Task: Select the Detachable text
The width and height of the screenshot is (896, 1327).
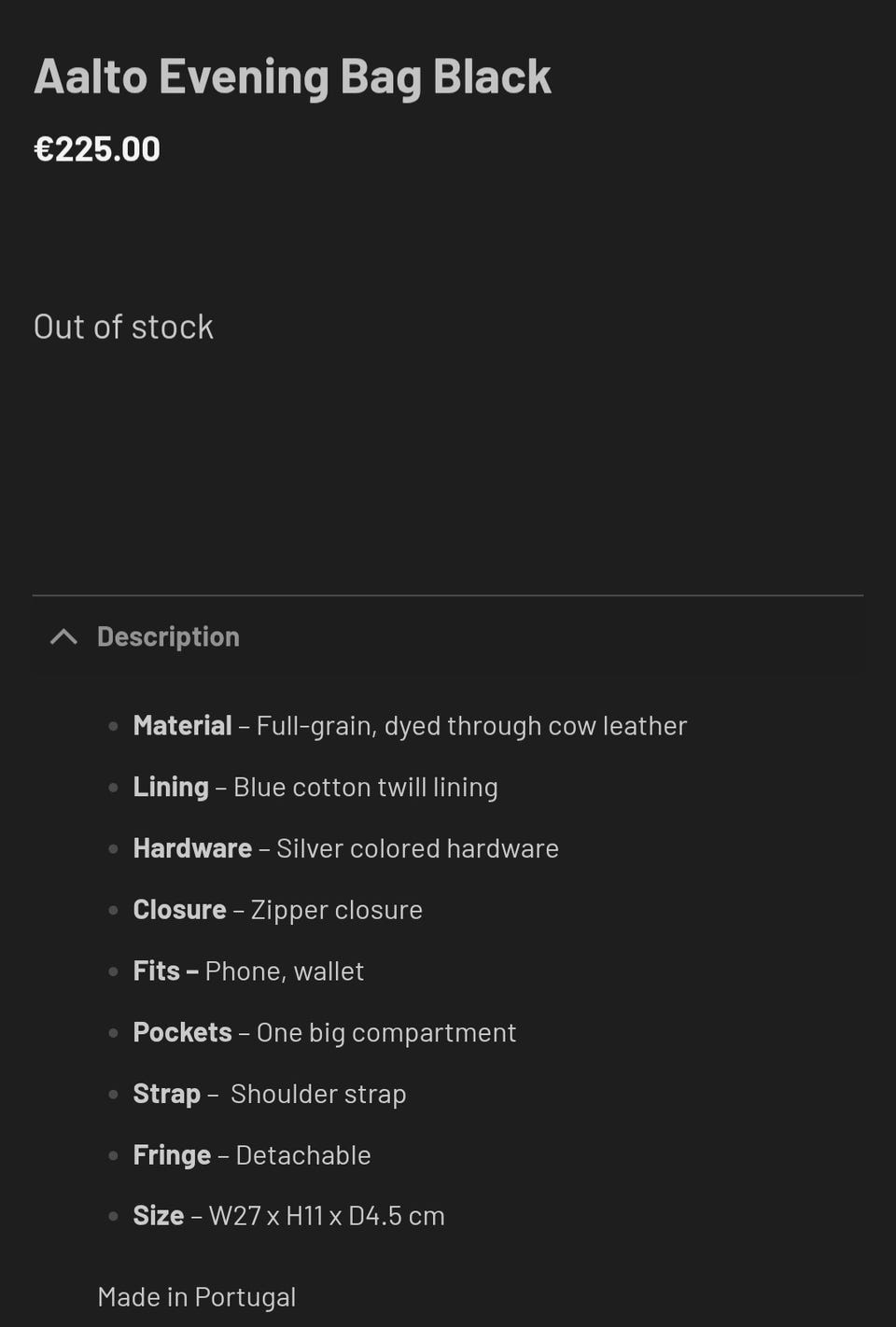Action: click(x=303, y=1155)
